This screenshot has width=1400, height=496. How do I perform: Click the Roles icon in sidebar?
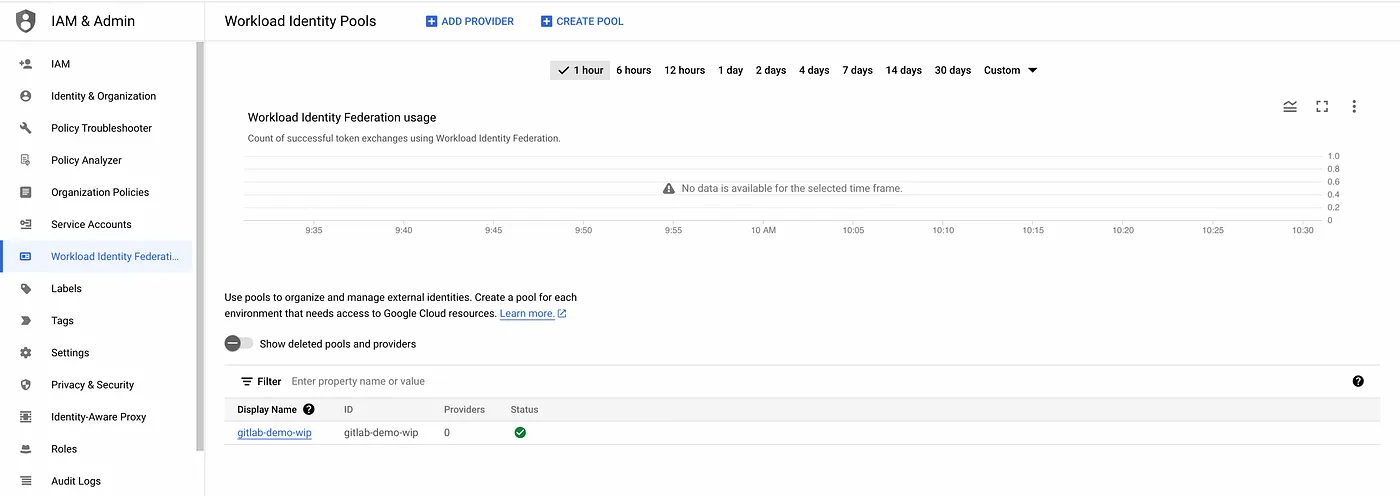coord(26,449)
